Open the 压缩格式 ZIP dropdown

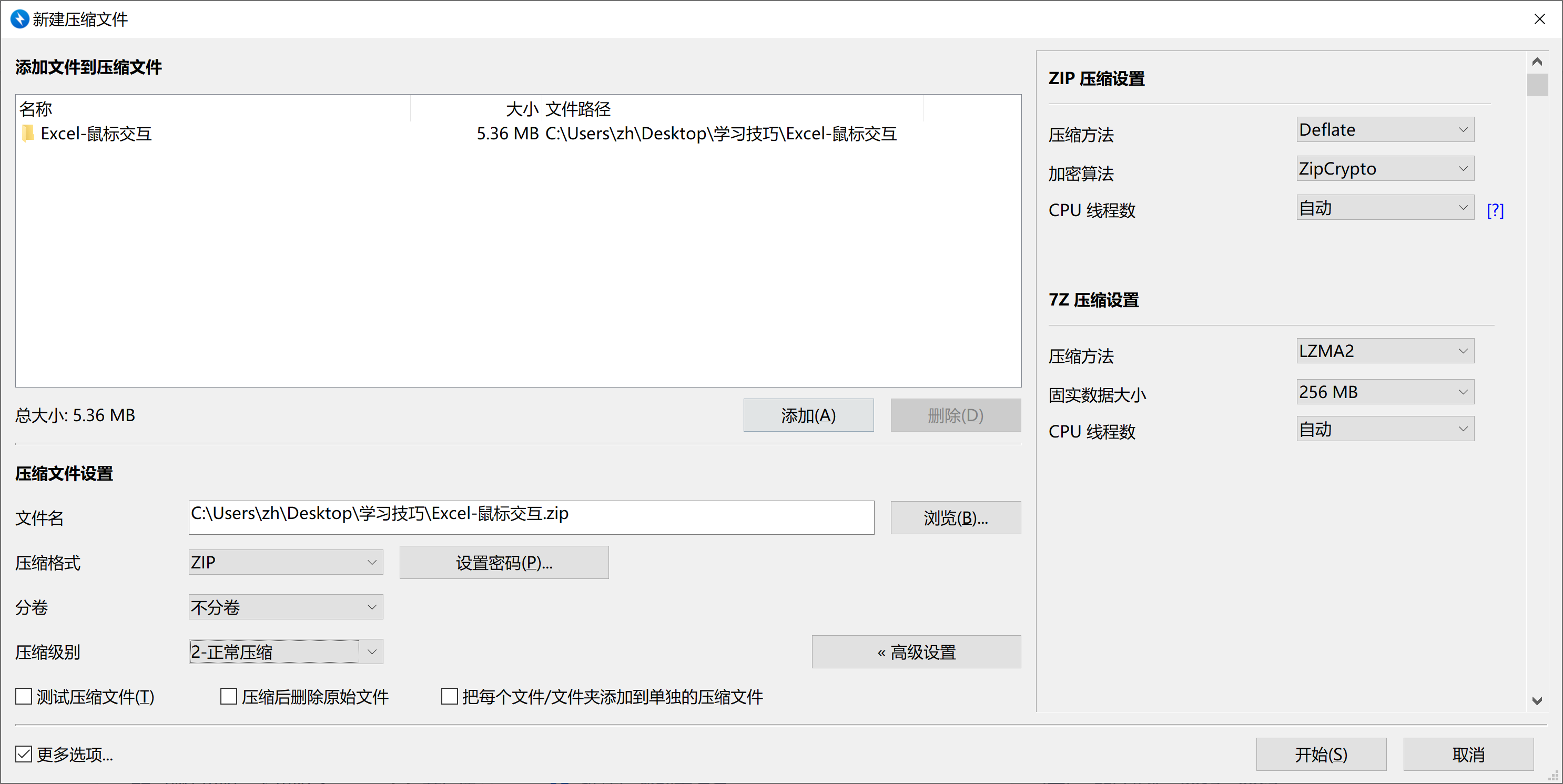286,562
